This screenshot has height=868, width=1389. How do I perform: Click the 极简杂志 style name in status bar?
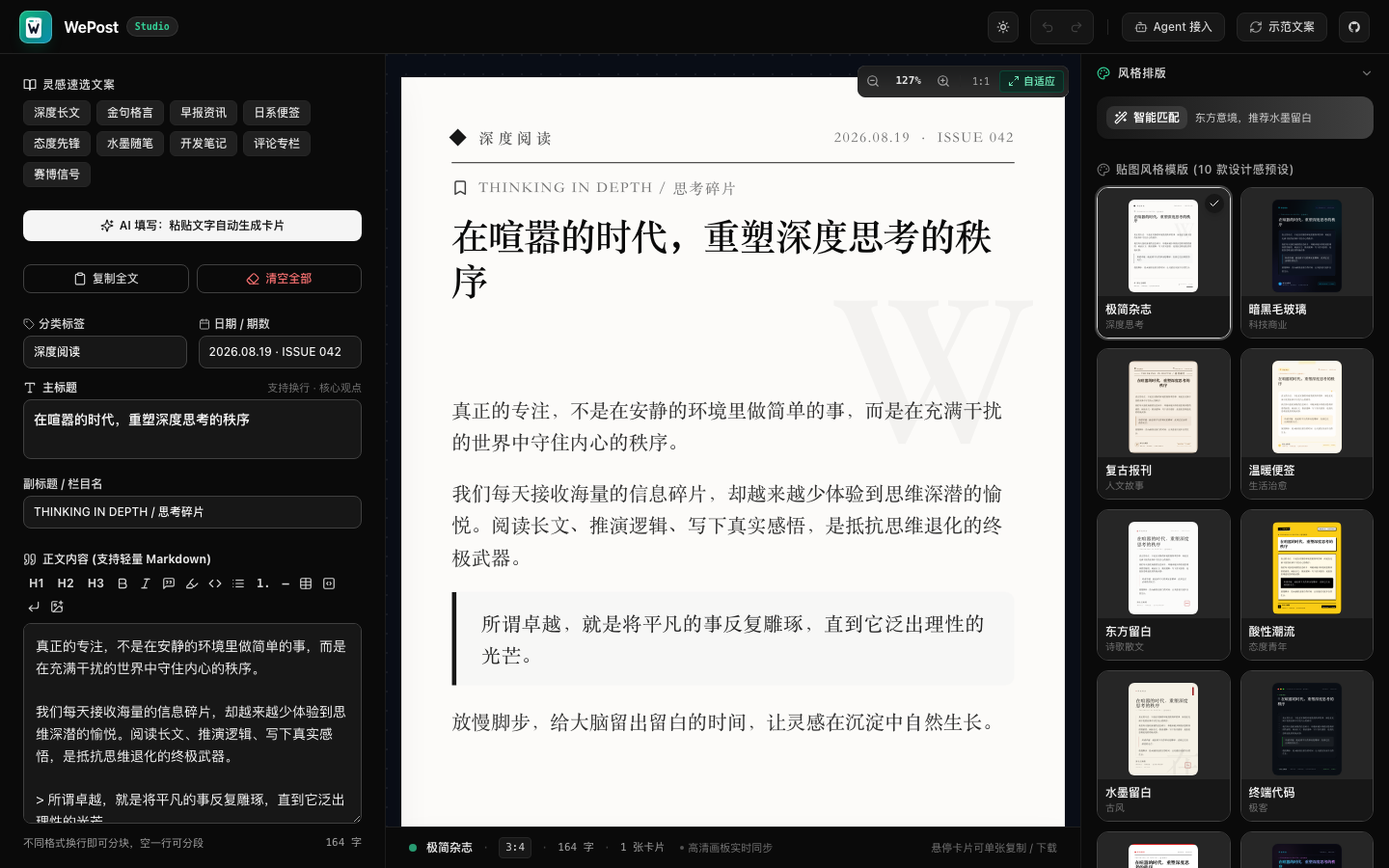coord(449,848)
